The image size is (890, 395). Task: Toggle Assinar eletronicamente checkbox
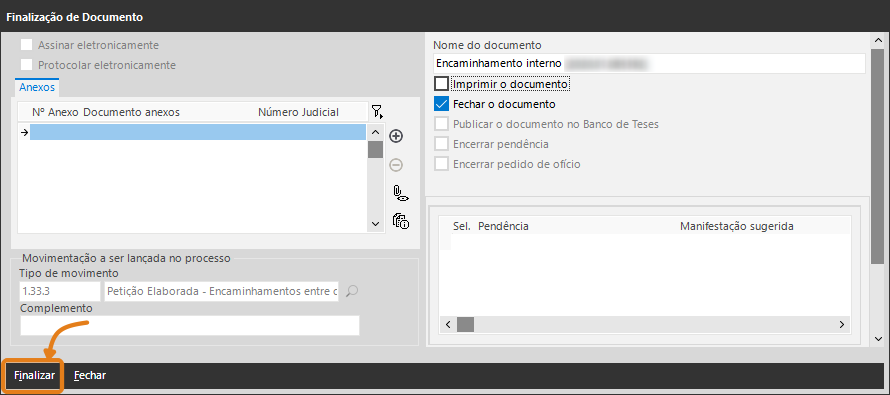point(26,45)
